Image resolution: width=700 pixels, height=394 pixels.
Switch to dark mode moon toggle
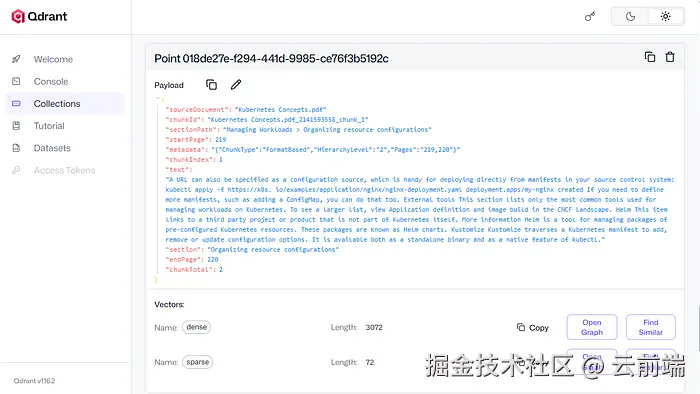pos(630,17)
